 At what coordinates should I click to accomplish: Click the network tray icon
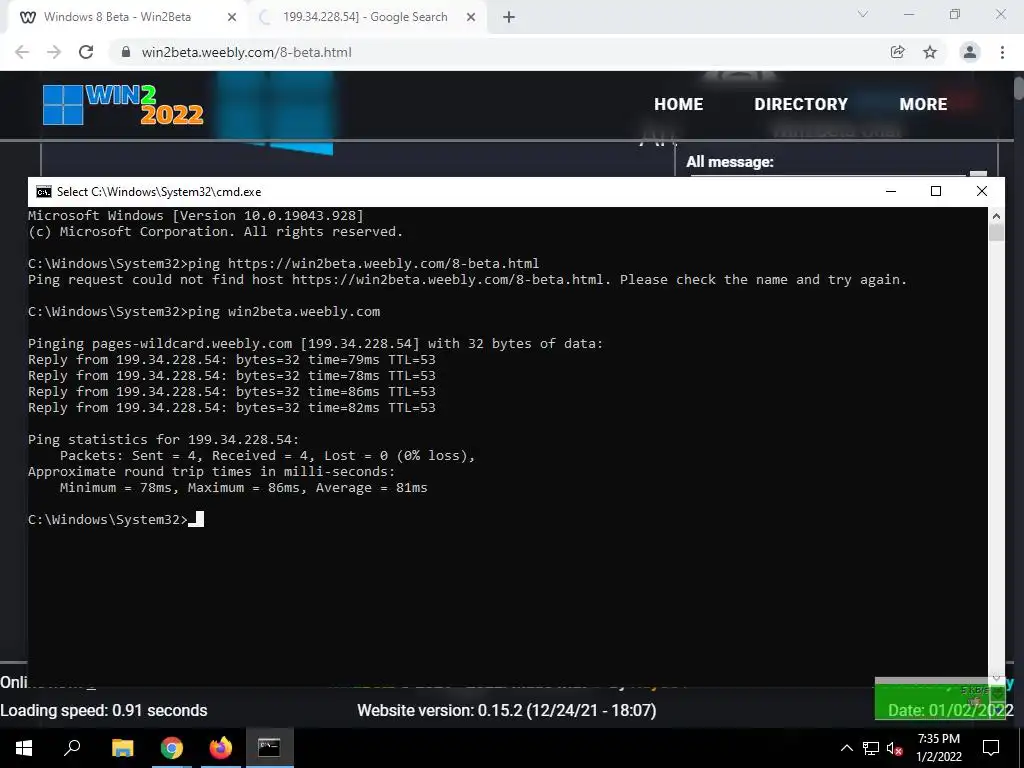tap(871, 748)
